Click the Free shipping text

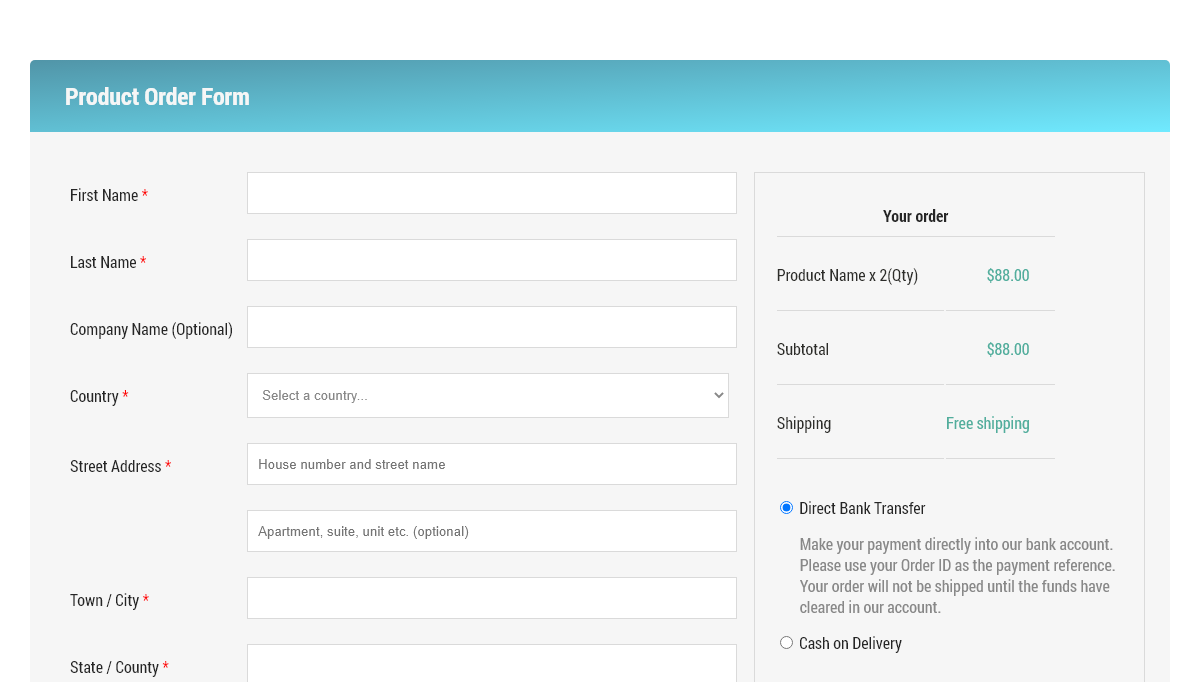(x=987, y=423)
